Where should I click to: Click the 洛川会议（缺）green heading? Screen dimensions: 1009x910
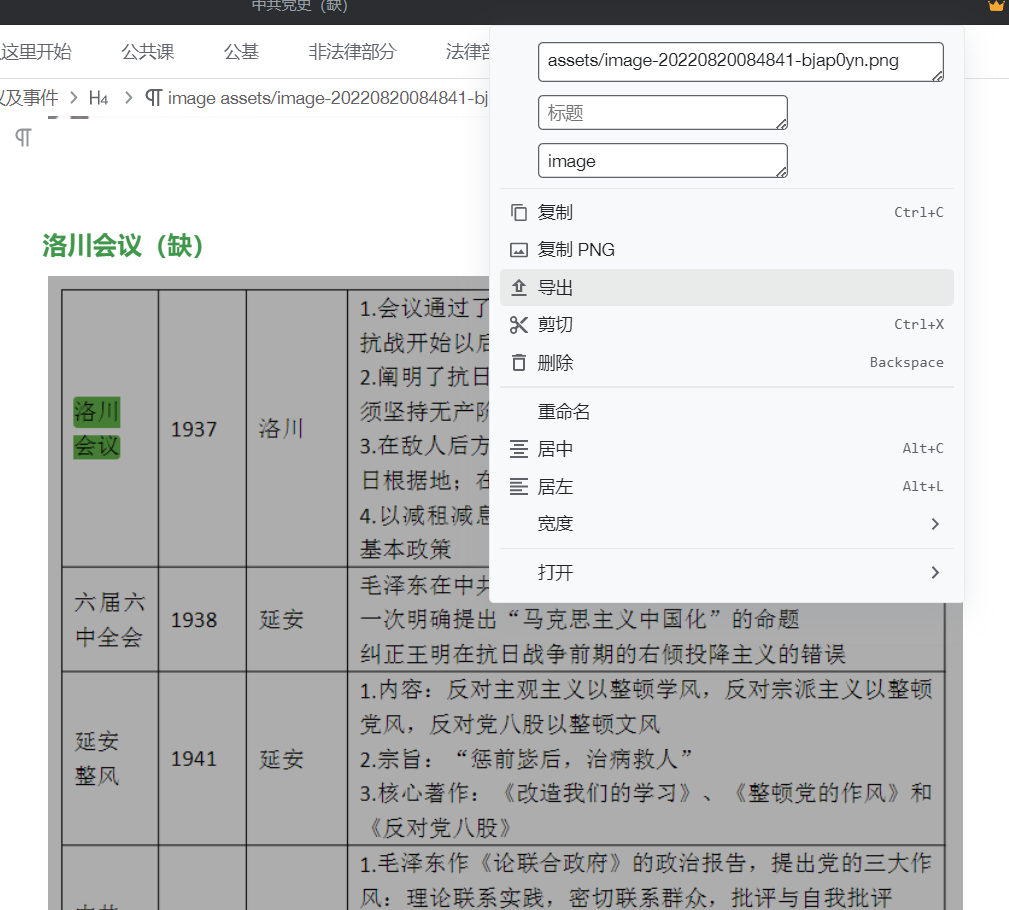click(x=123, y=245)
